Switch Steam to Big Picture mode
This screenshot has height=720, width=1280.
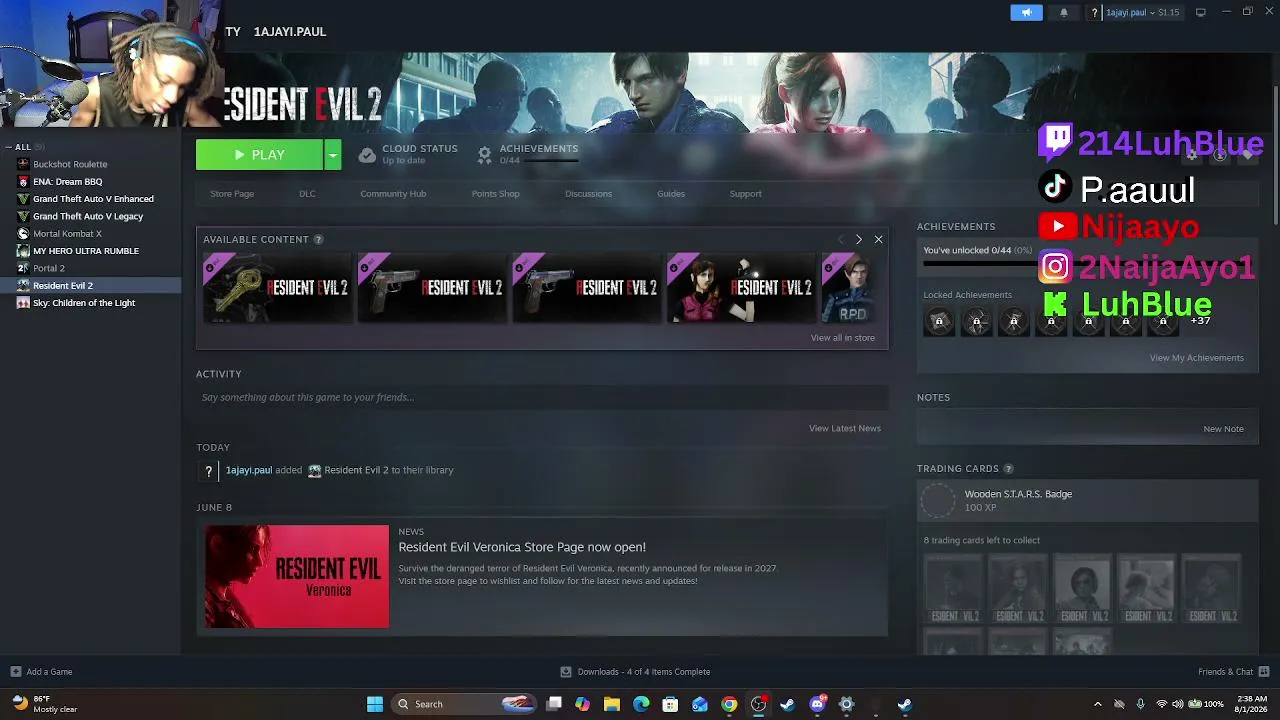click(x=1200, y=12)
